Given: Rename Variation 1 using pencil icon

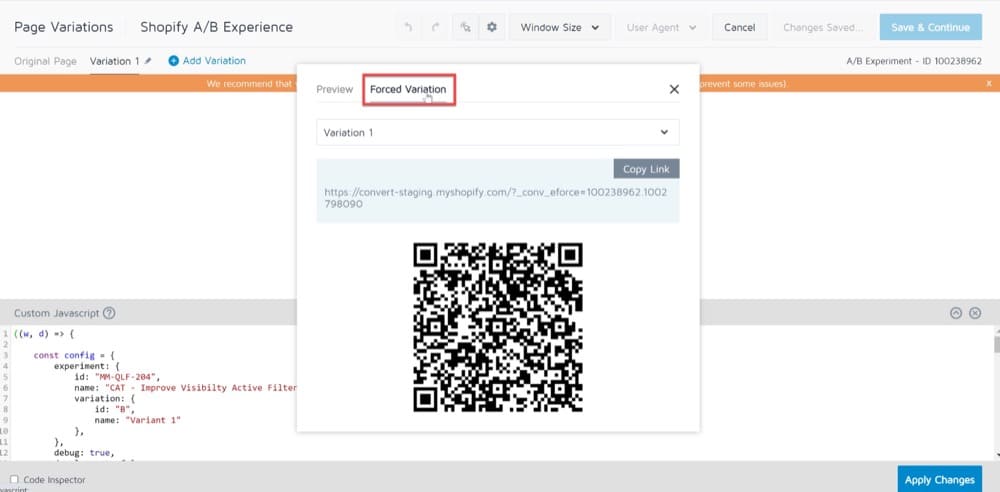Looking at the screenshot, I should coord(148,61).
